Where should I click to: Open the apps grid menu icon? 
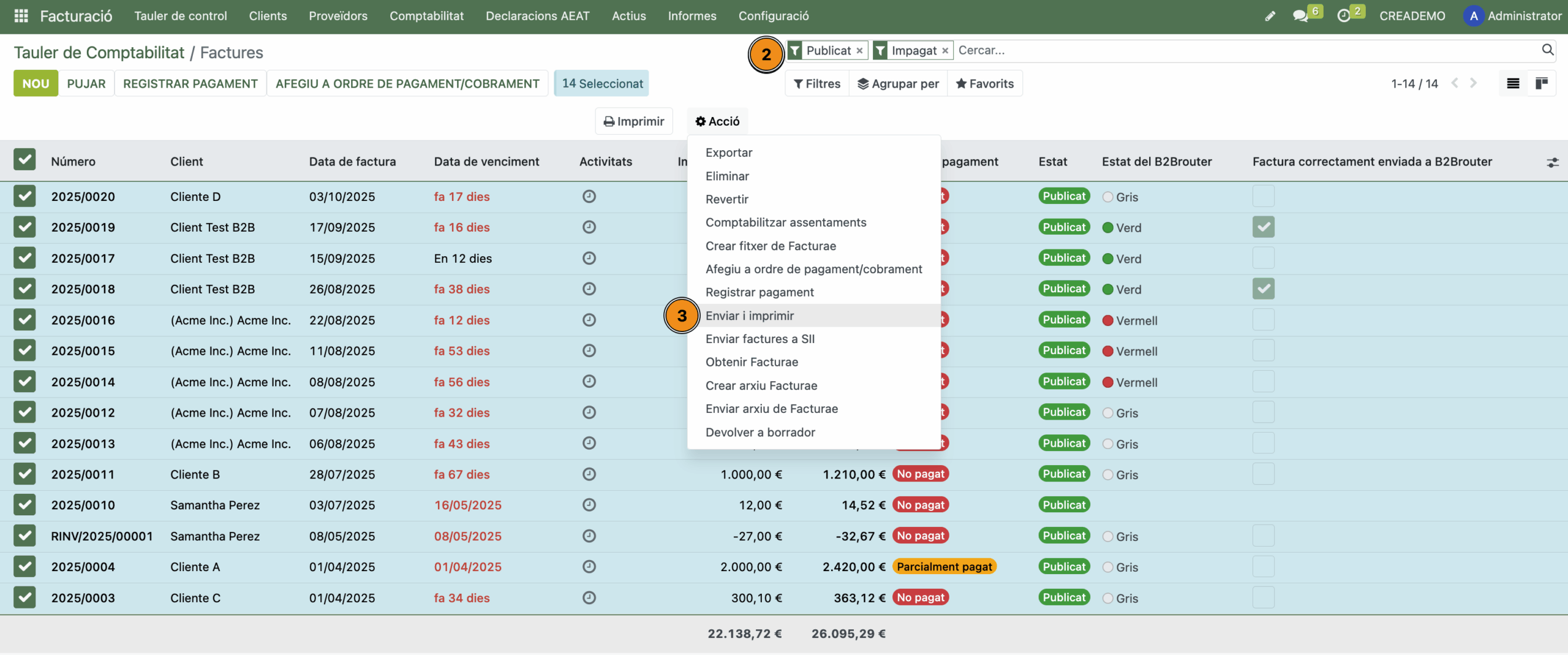pos(21,16)
